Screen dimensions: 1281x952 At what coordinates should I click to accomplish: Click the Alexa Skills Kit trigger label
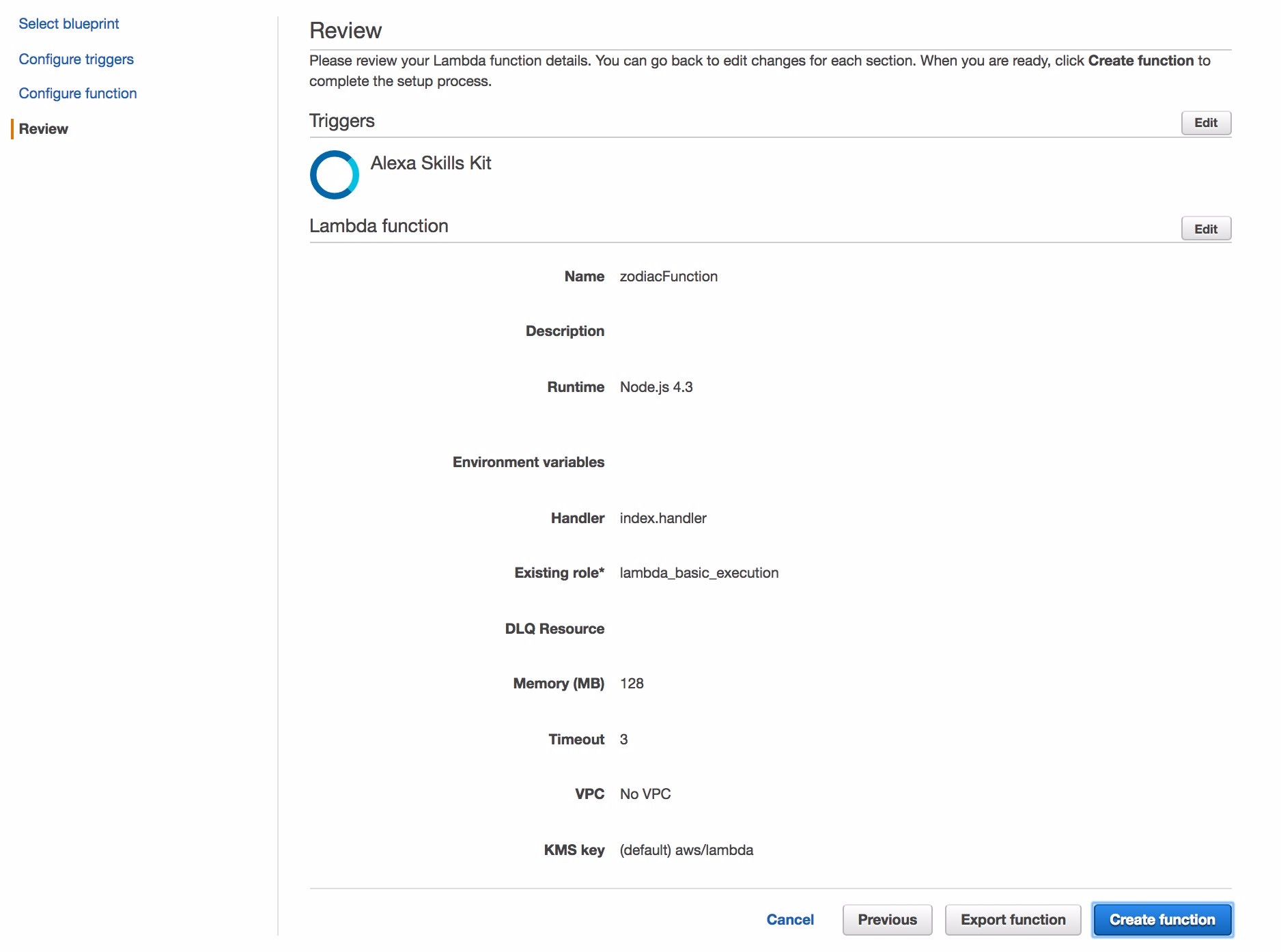pyautogui.click(x=431, y=163)
